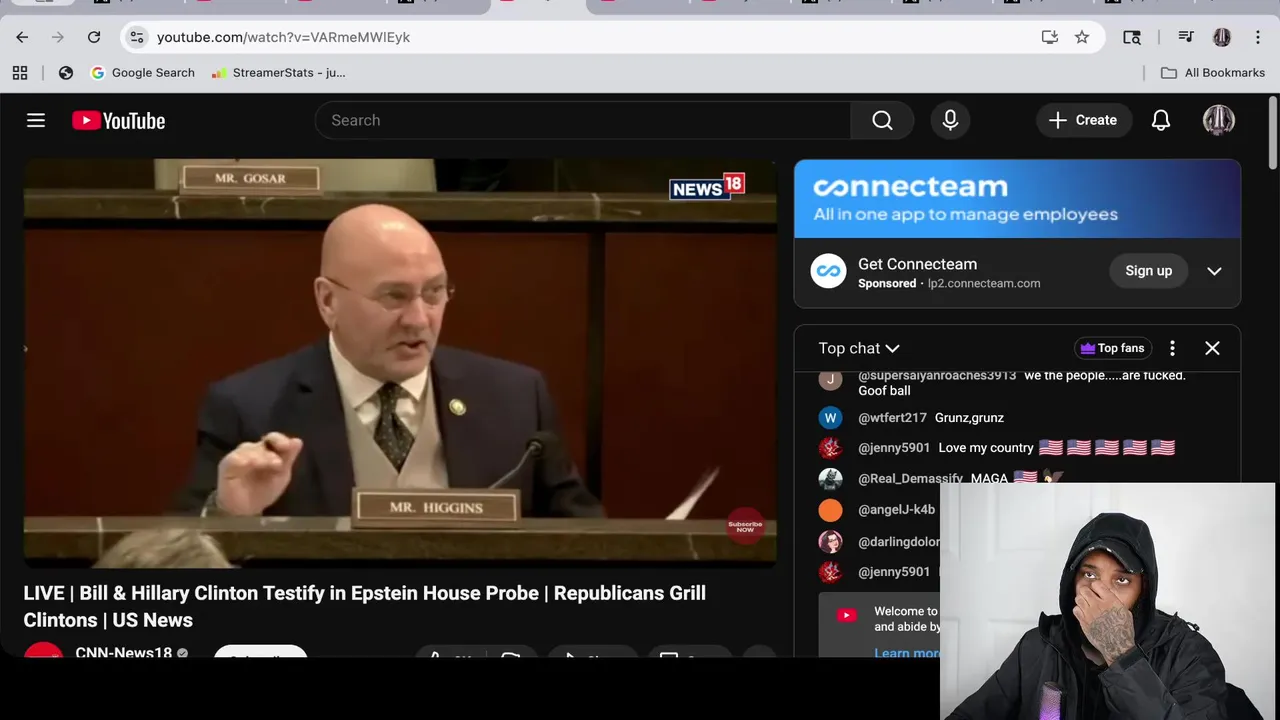Open the Google Search bookmark
Screen dimensions: 1280x720
click(143, 72)
